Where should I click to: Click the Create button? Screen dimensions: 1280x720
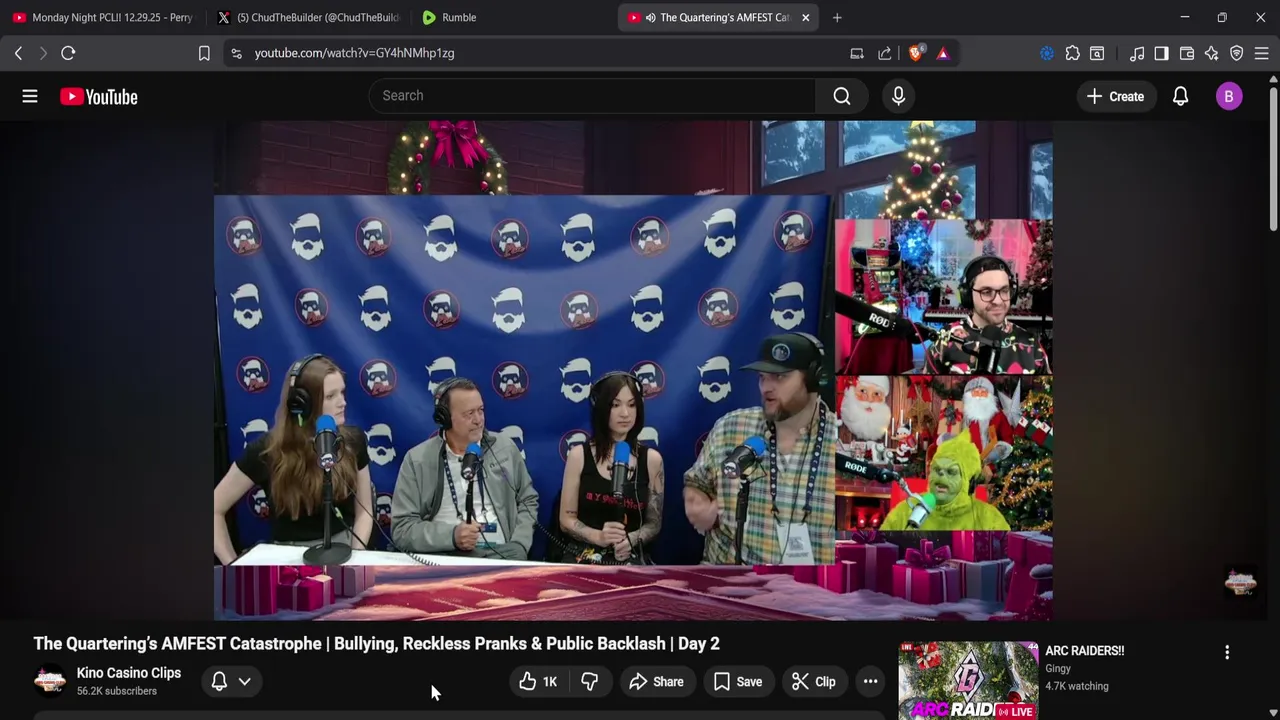tap(1115, 96)
